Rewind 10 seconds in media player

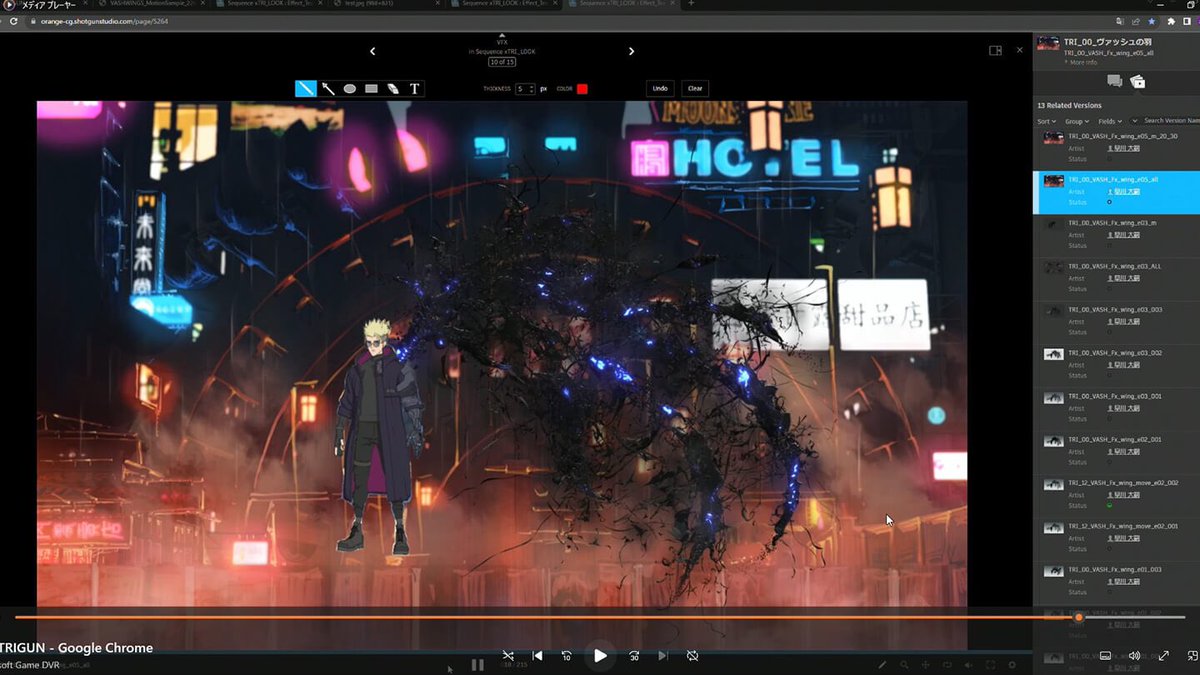click(566, 656)
